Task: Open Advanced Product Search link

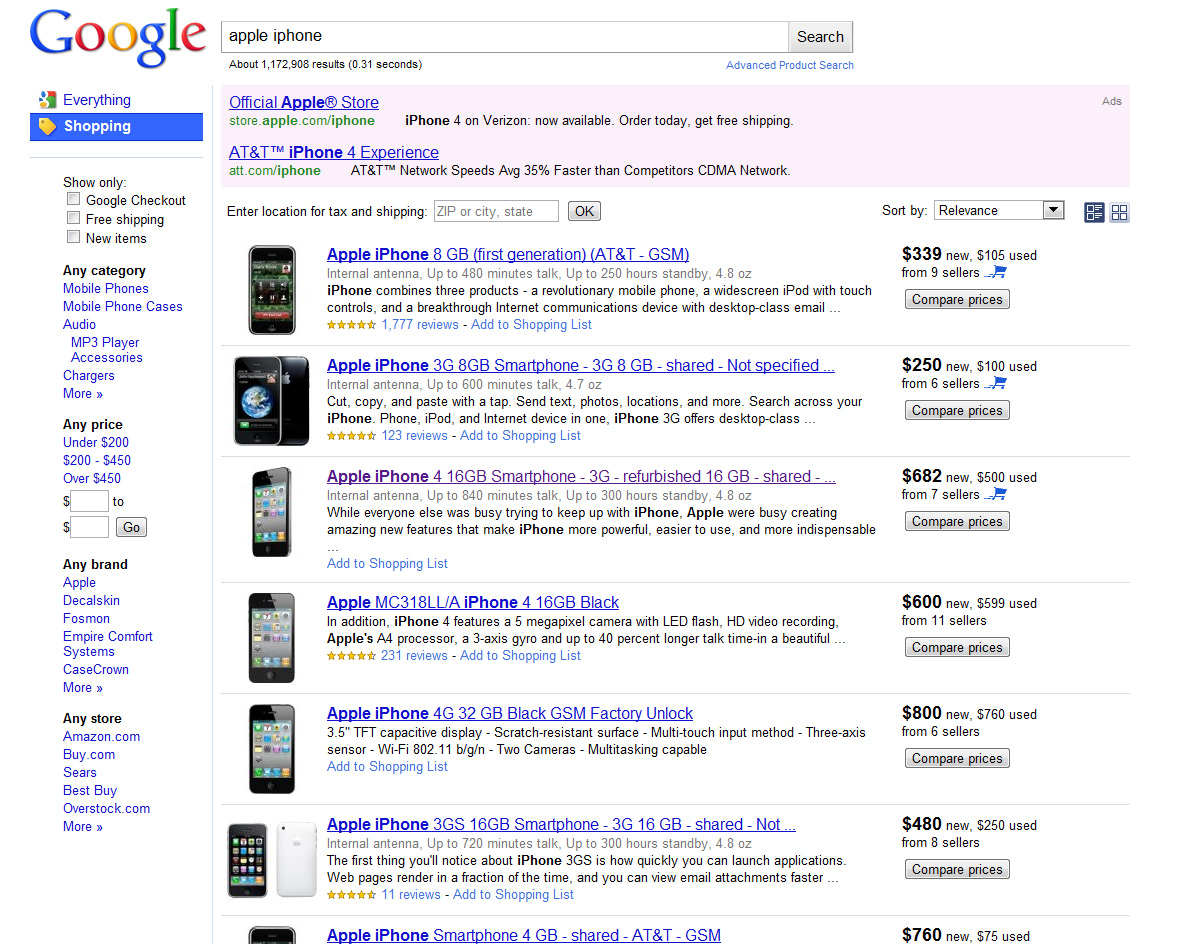Action: coord(790,66)
